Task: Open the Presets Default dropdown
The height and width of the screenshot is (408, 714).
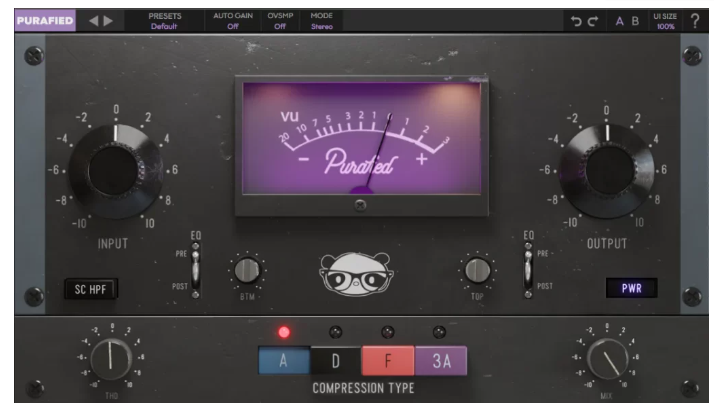Action: click(164, 21)
